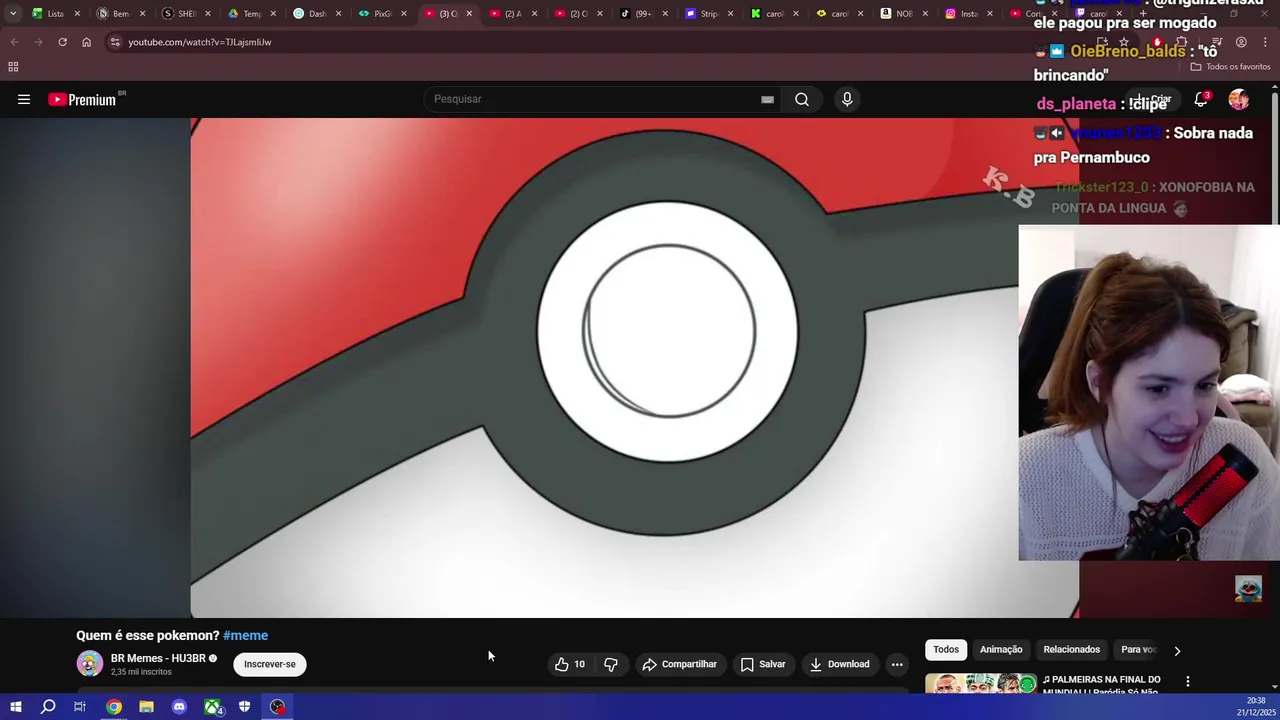The image size is (1280, 720).
Task: Dislike the video with thumbs down
Action: (611, 664)
